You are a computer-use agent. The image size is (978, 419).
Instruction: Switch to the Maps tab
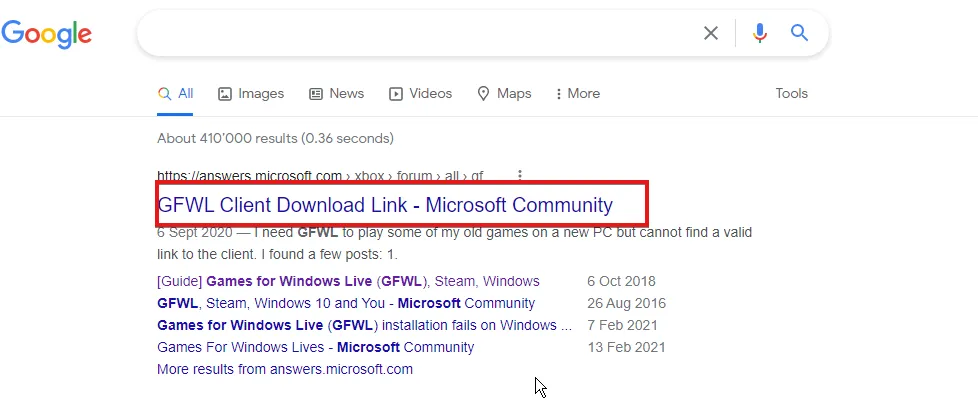pyautogui.click(x=504, y=93)
